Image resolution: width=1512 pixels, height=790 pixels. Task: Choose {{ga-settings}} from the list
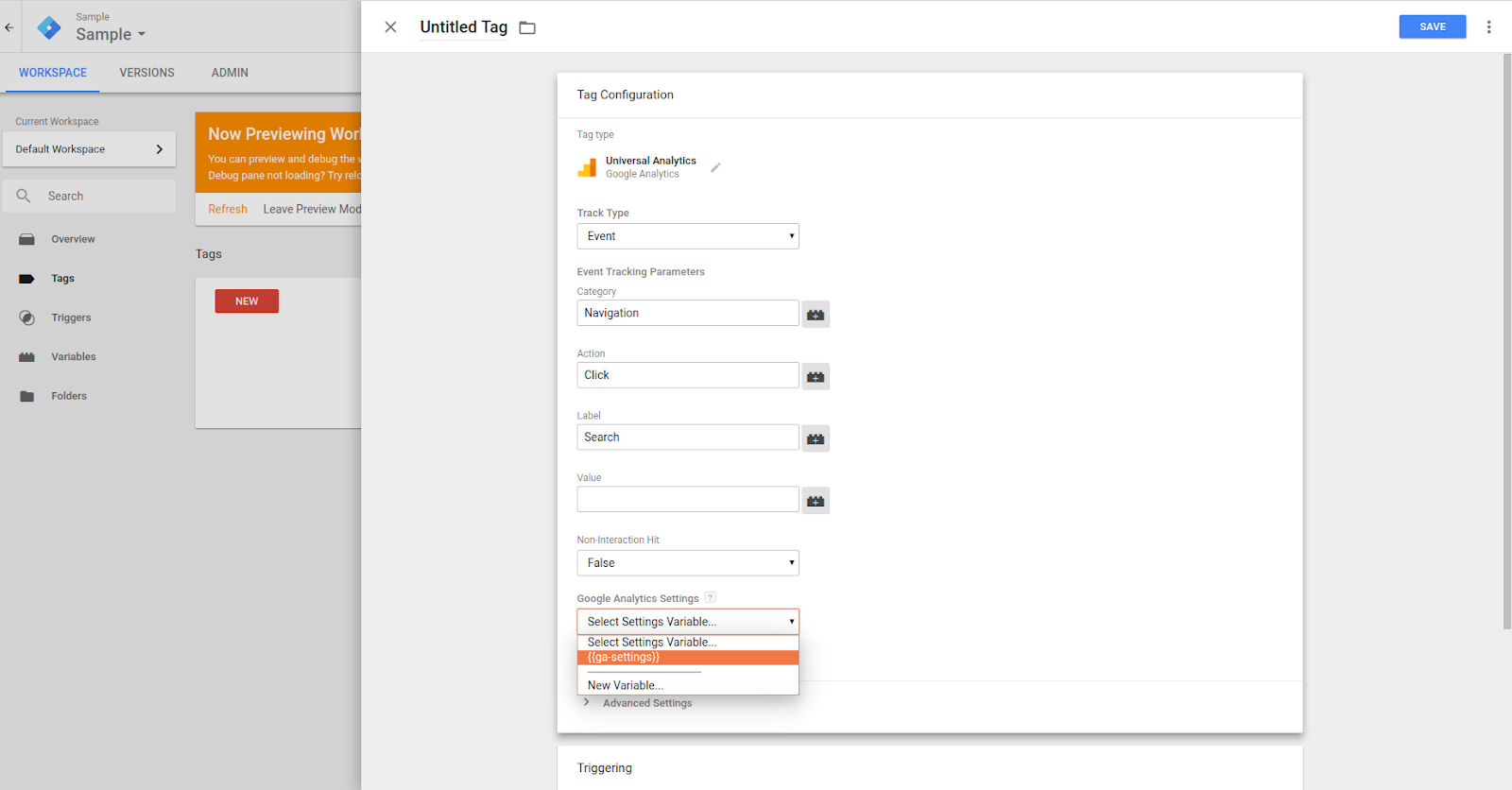pyautogui.click(x=688, y=658)
